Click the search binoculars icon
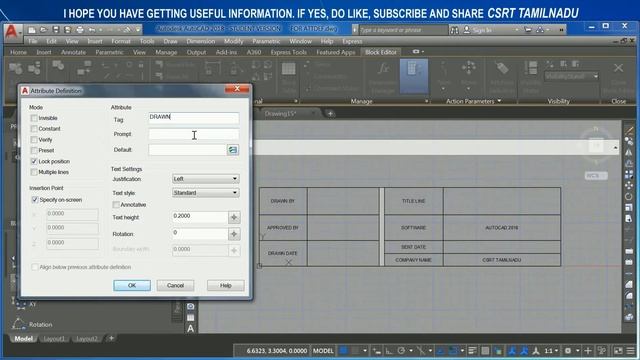The width and height of the screenshot is (640, 360). coord(454,30)
